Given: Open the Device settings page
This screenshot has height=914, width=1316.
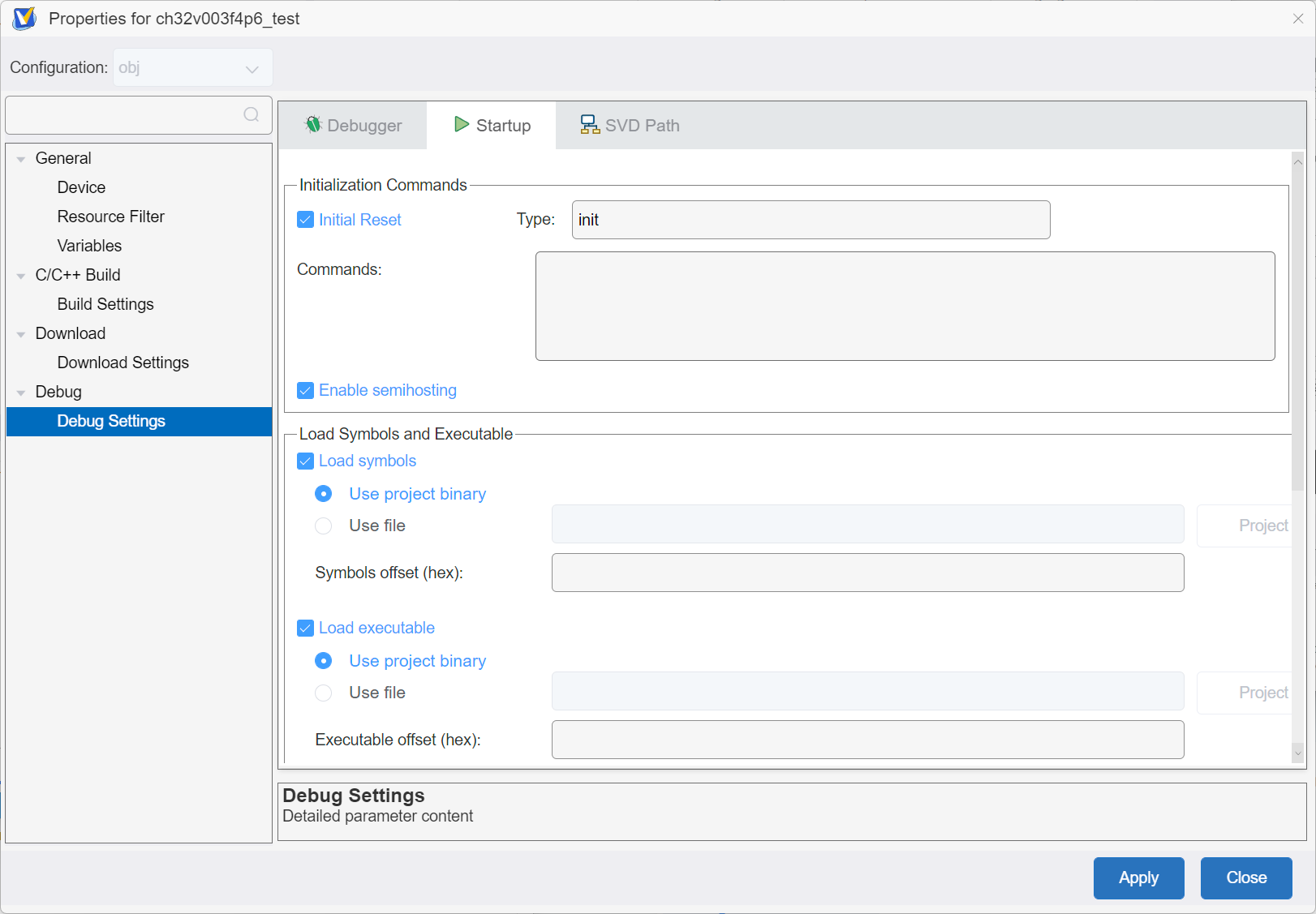Looking at the screenshot, I should point(81,187).
